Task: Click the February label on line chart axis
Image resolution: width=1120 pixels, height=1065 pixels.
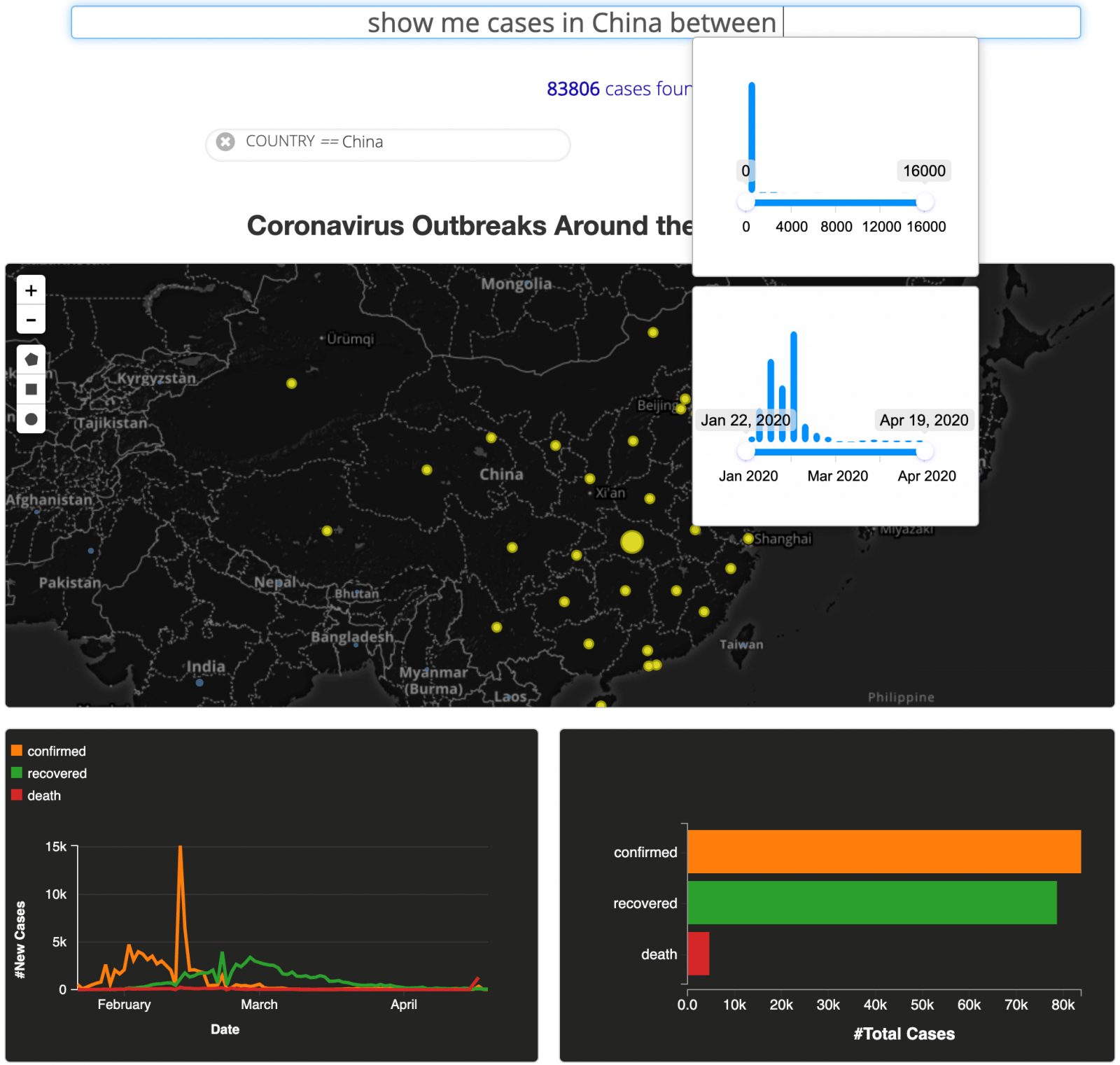Action: [124, 1004]
